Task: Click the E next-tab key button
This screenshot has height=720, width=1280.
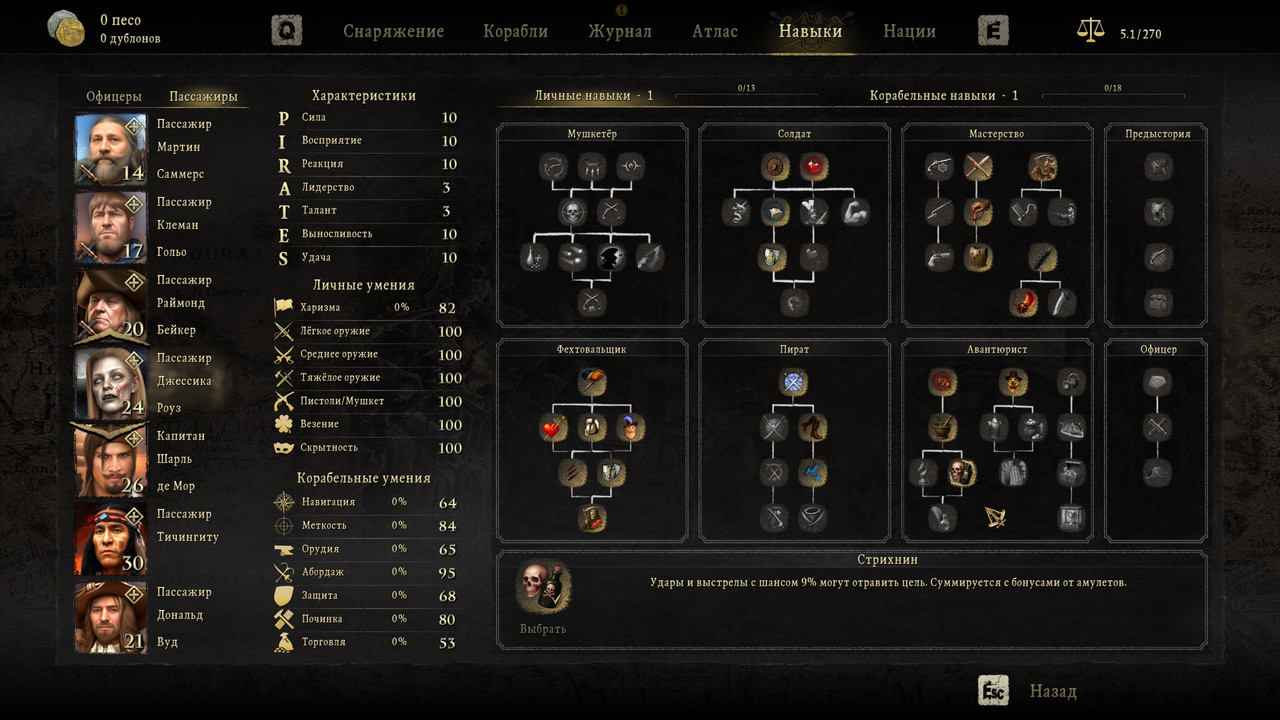Action: point(993,30)
